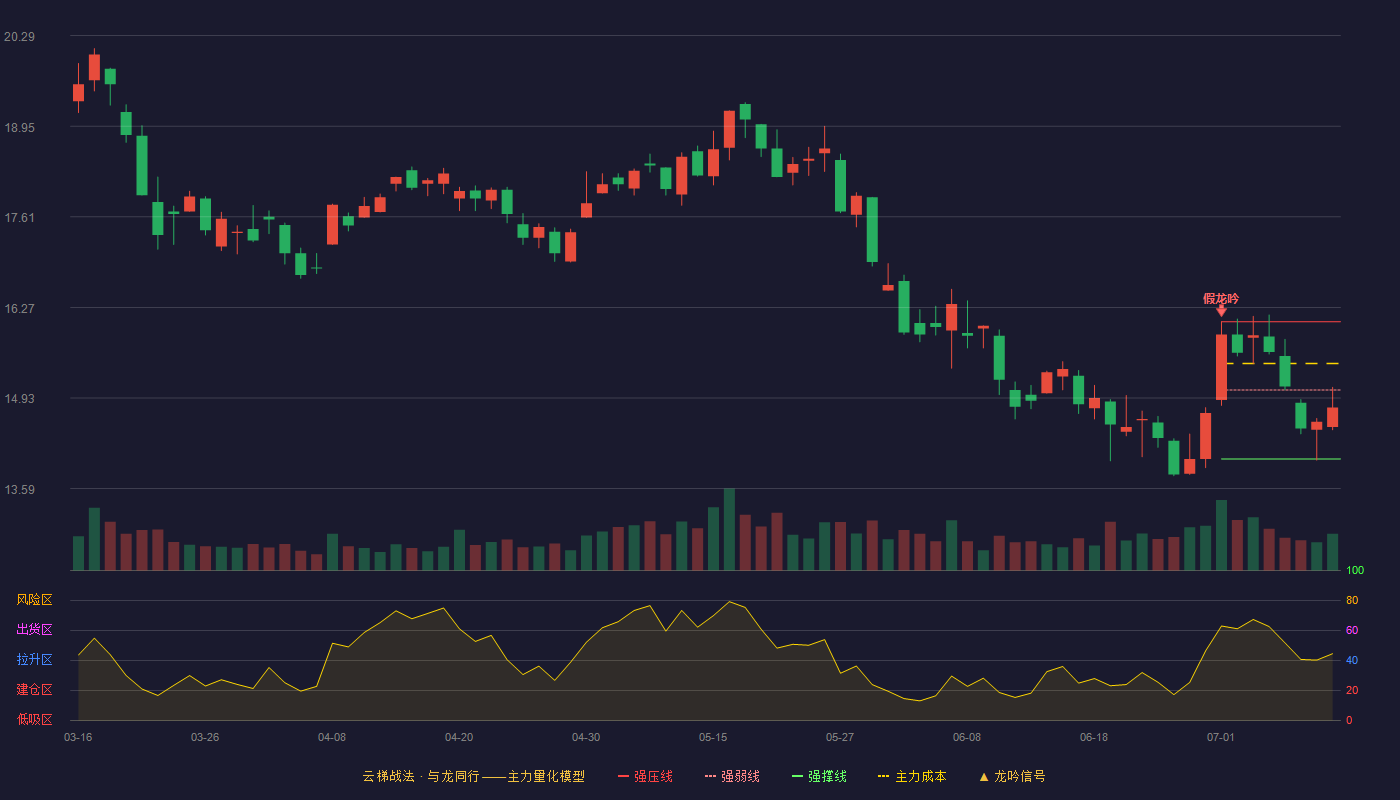This screenshot has height=800, width=1400.
Task: Click the 20.29 price axis label
Action: tap(19, 37)
